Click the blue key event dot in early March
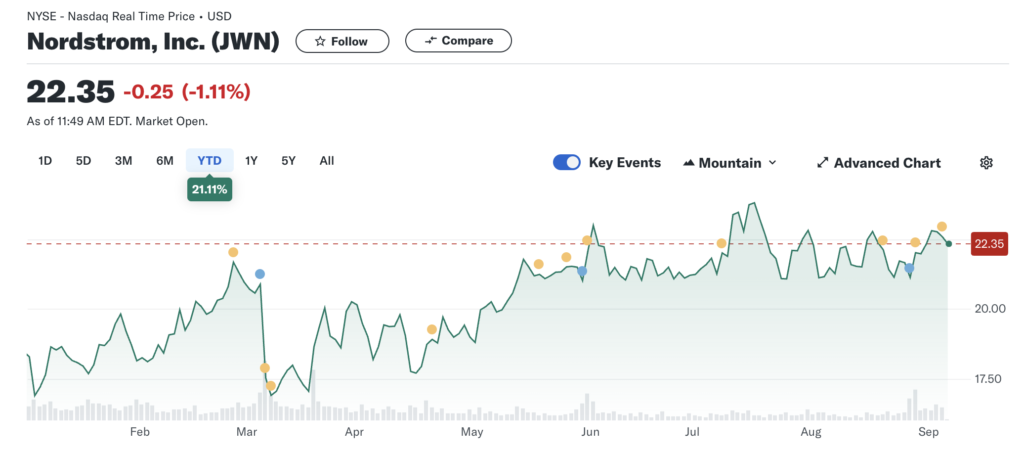Viewport: 1024px width, 459px height. pos(260,274)
